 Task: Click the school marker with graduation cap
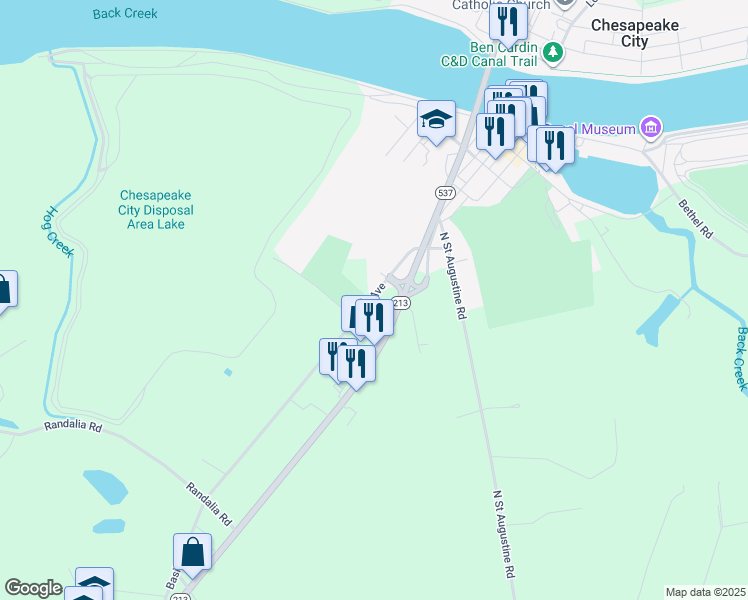[436, 120]
